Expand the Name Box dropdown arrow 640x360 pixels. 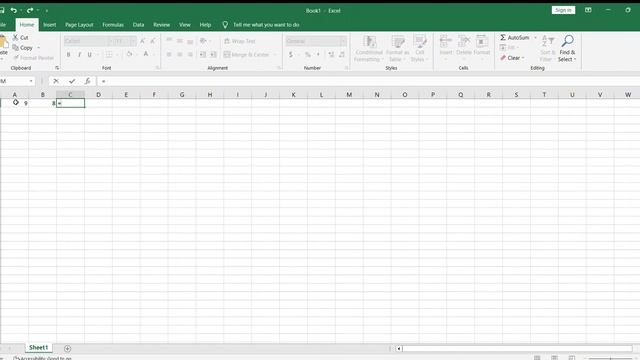pos(31,81)
